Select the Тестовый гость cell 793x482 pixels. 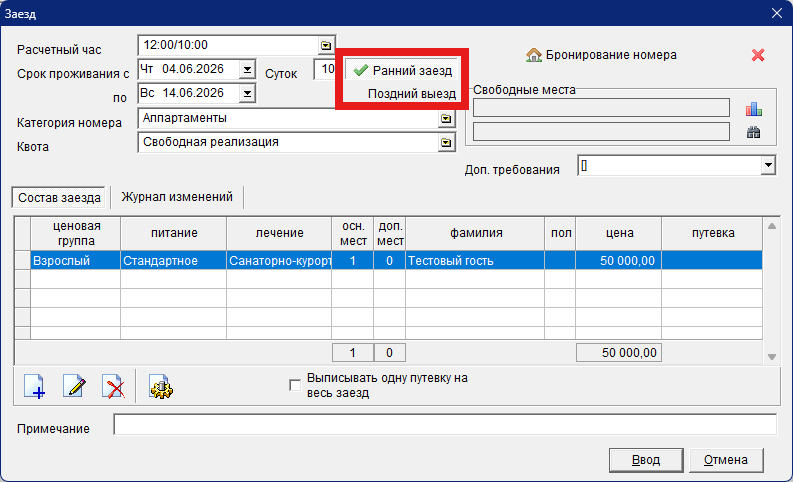475,260
